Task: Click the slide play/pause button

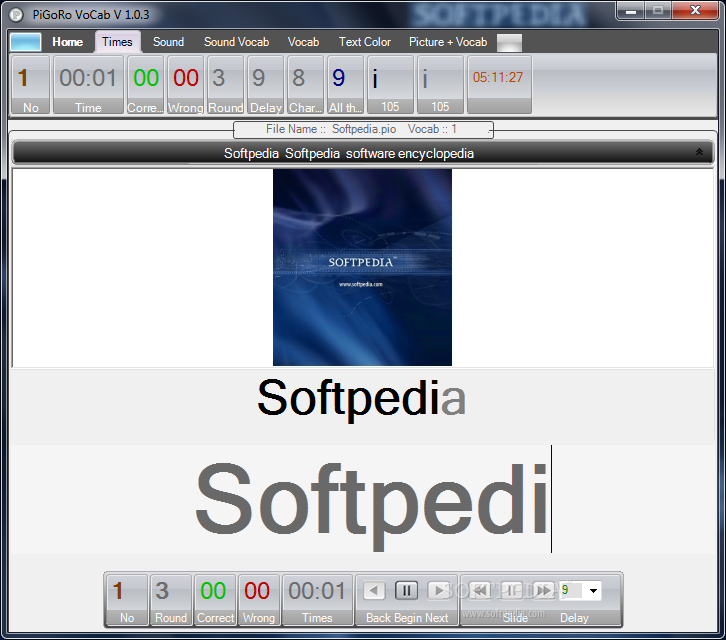Action: [512, 590]
